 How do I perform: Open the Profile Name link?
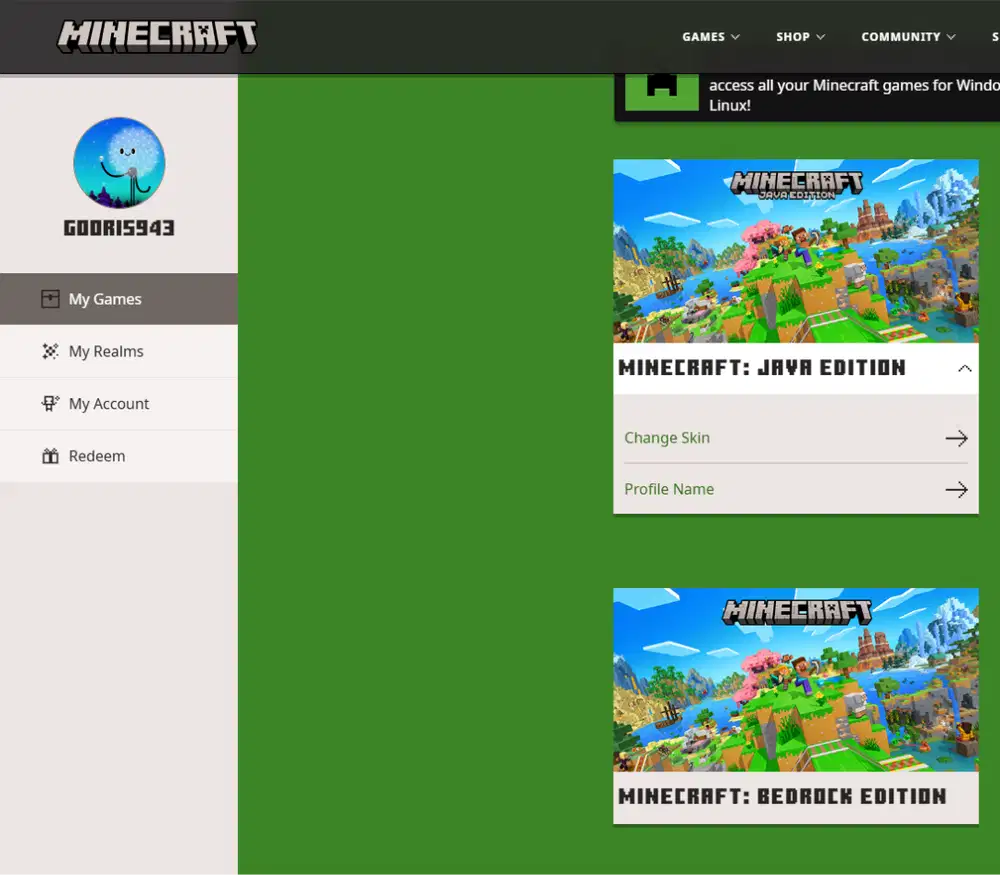(x=669, y=489)
